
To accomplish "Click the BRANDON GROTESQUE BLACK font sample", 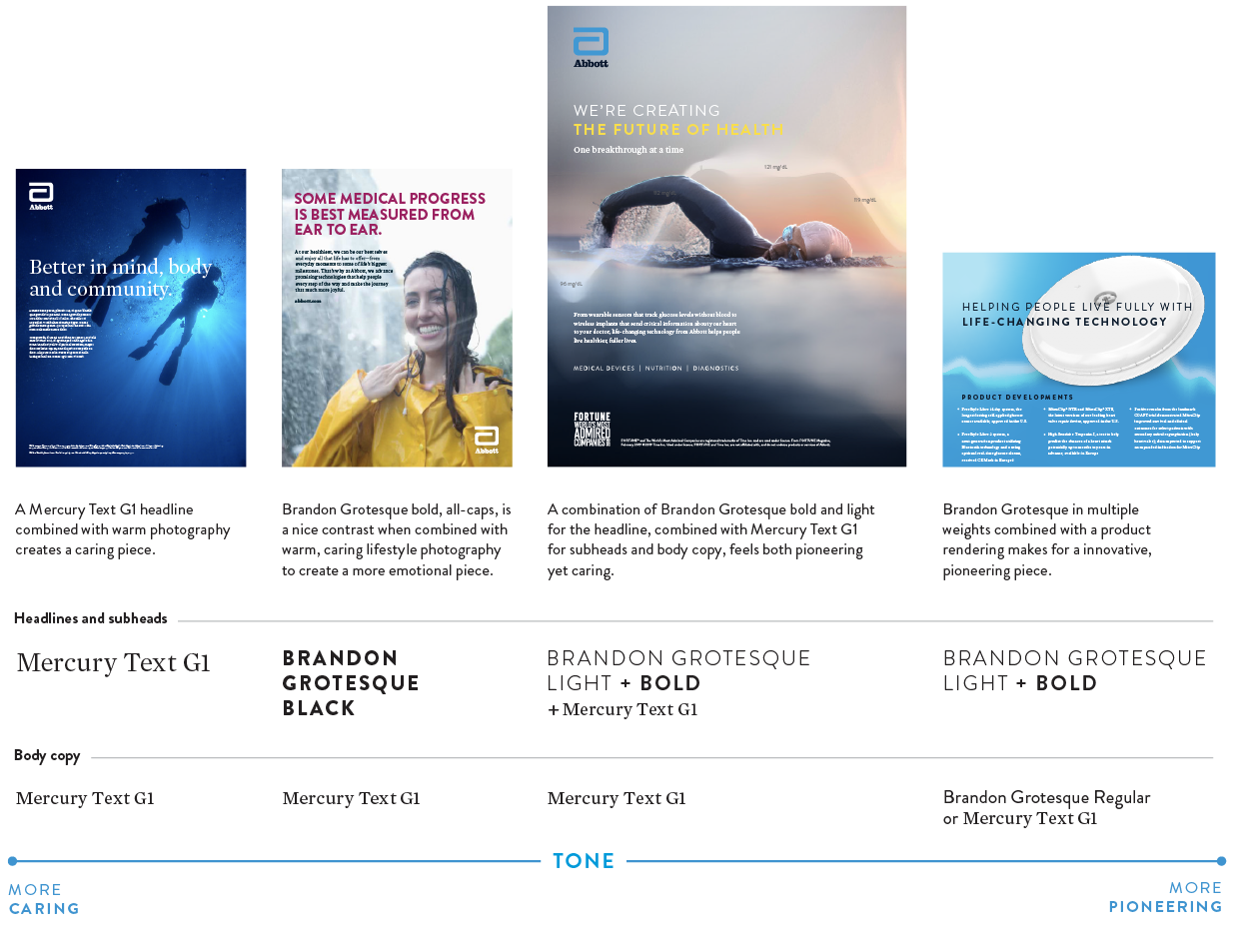I will click(350, 683).
